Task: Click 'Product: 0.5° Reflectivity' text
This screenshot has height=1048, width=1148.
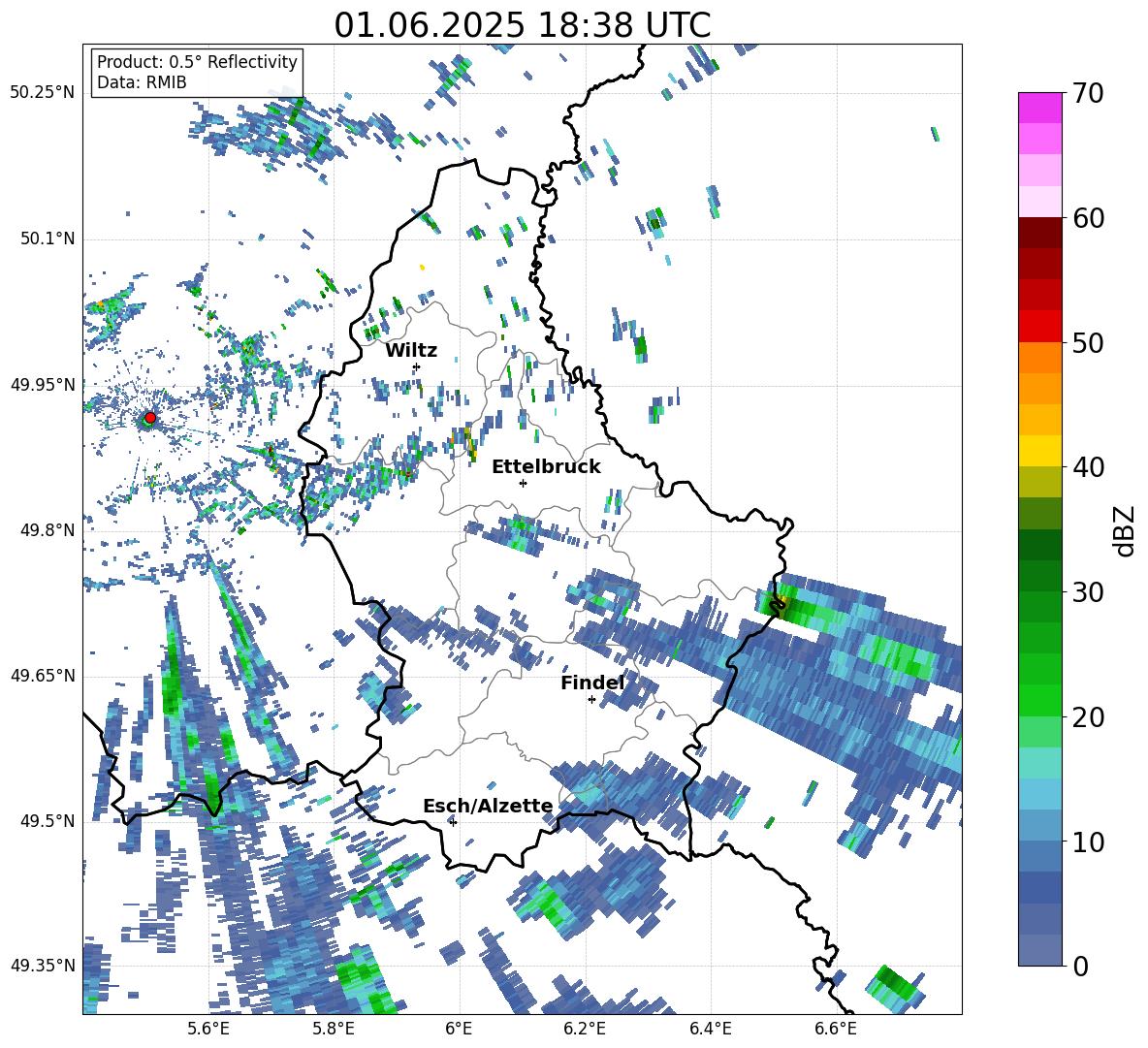Action: pos(197,62)
